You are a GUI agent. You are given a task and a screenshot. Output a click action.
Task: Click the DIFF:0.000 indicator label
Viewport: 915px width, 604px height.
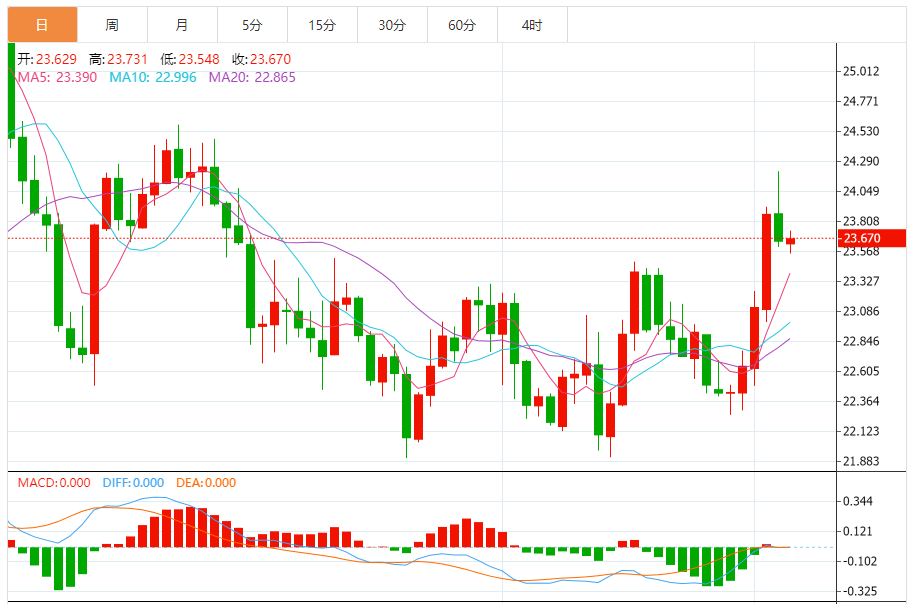click(133, 483)
